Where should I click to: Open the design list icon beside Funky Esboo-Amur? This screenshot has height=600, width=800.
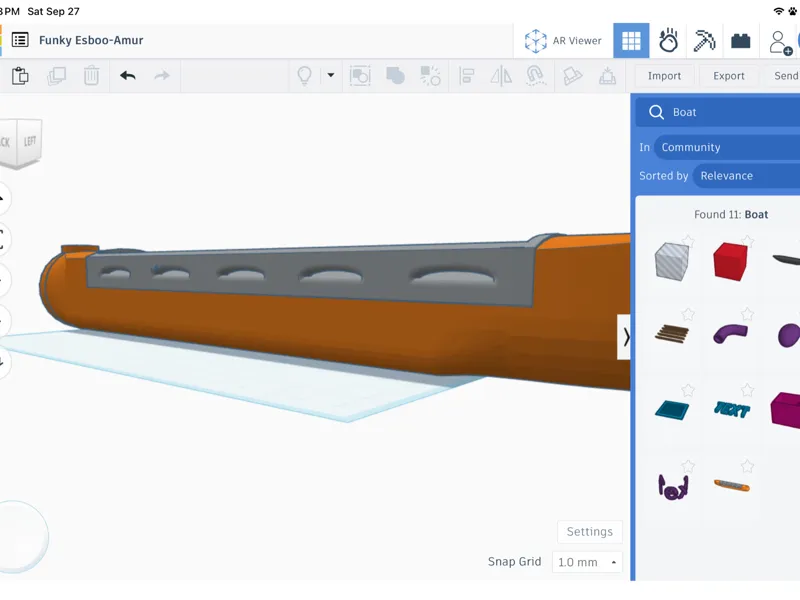(x=20, y=40)
